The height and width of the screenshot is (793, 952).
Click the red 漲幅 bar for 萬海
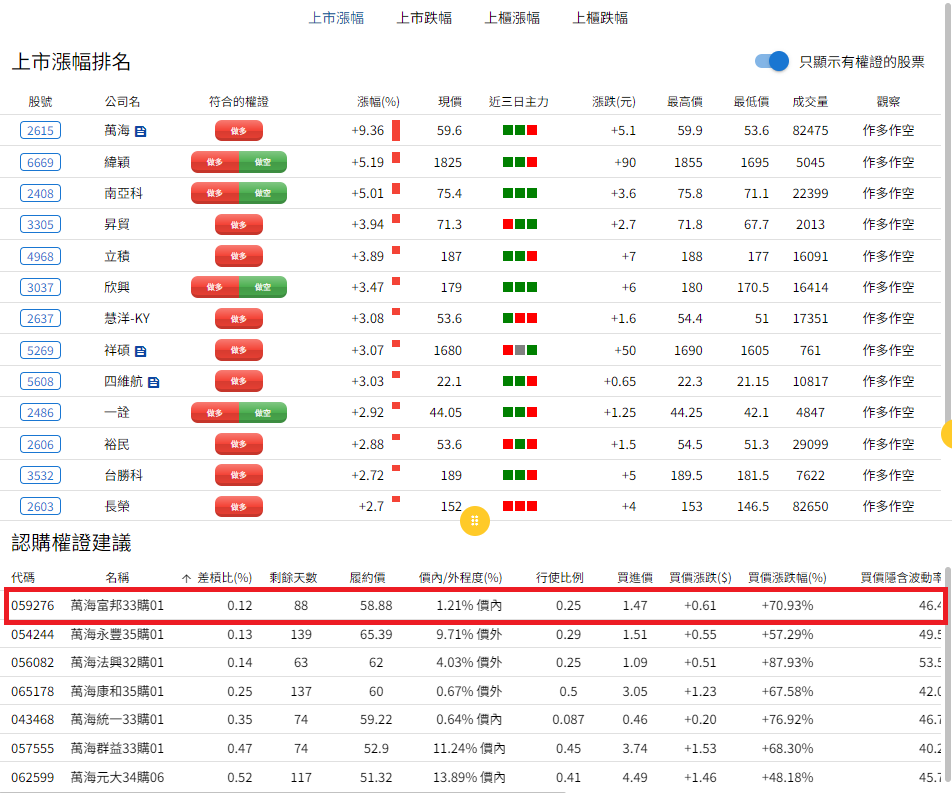[x=396, y=130]
